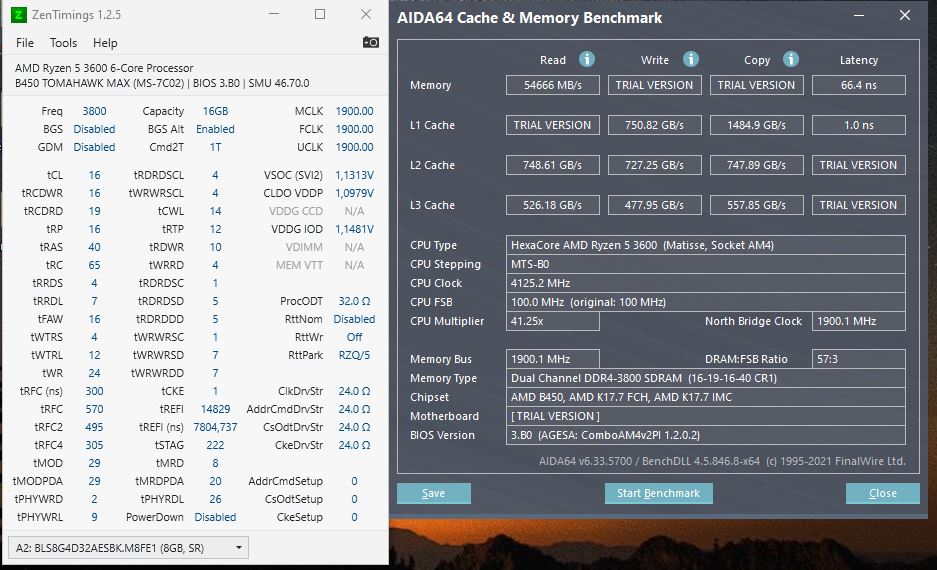Click the CPU Stepping MTS-B0 value
The height and width of the screenshot is (570, 937).
[x=706, y=264]
